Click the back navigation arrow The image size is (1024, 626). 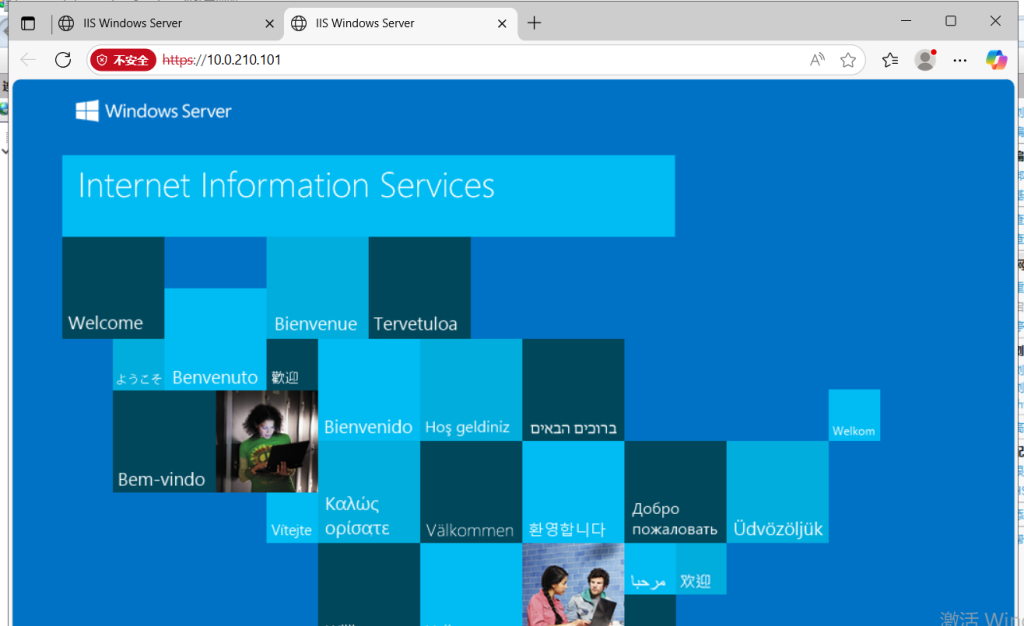click(28, 60)
